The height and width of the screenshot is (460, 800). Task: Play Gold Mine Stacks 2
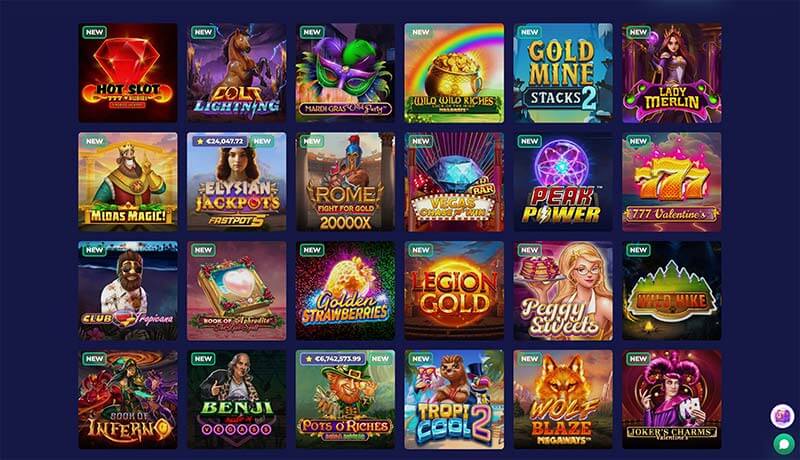(x=563, y=73)
